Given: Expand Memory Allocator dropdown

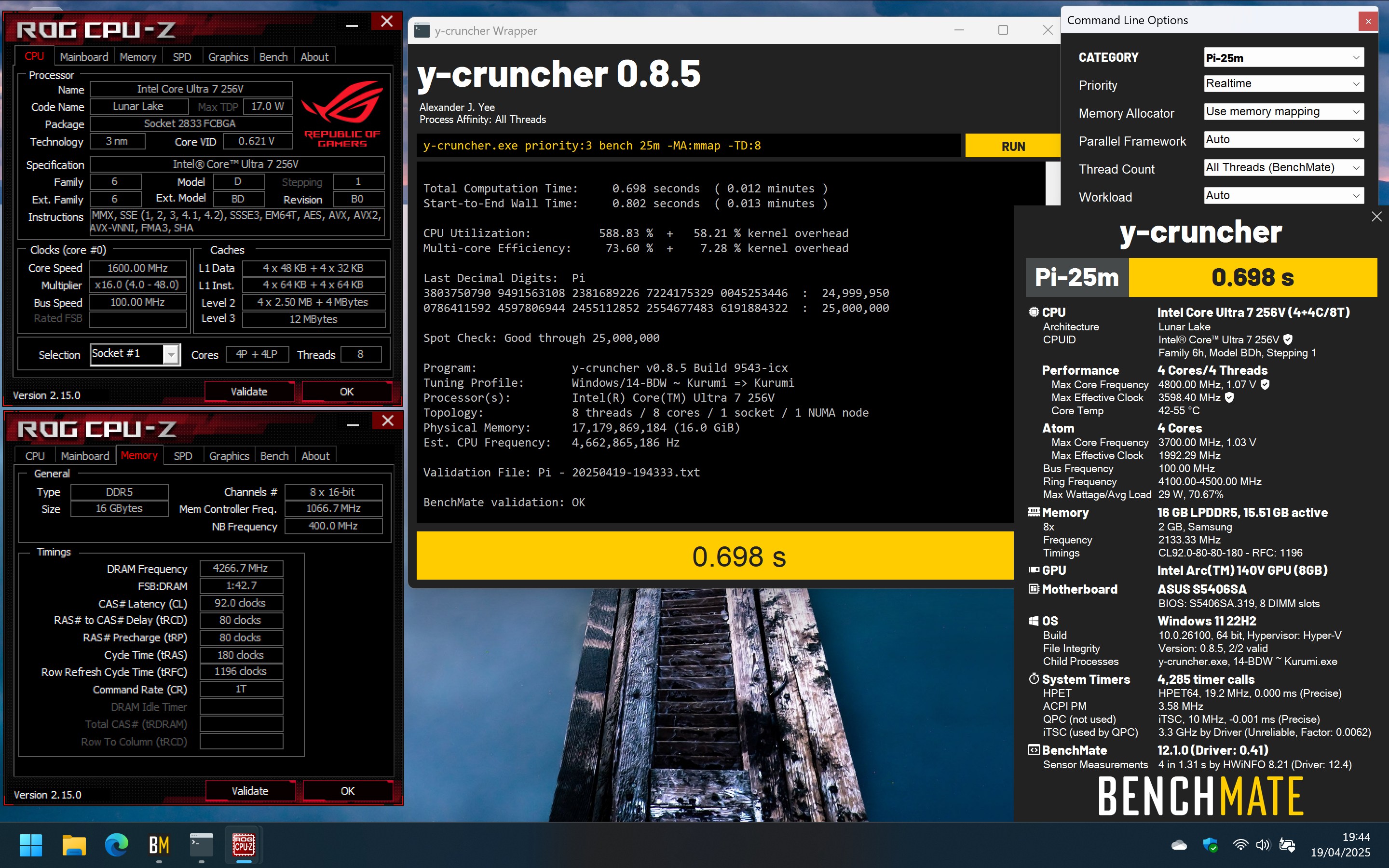Looking at the screenshot, I should pos(1283,111).
